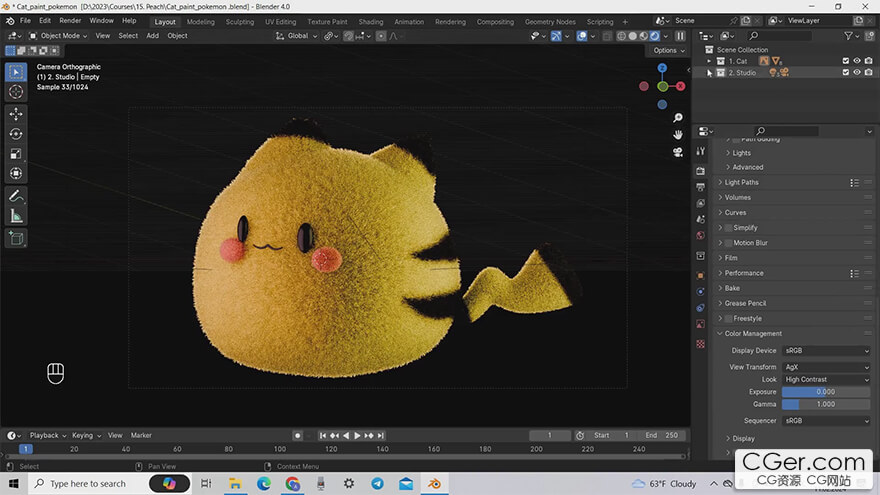The height and width of the screenshot is (495, 880).
Task: Switch to the Shading workspace tab
Action: (371, 22)
